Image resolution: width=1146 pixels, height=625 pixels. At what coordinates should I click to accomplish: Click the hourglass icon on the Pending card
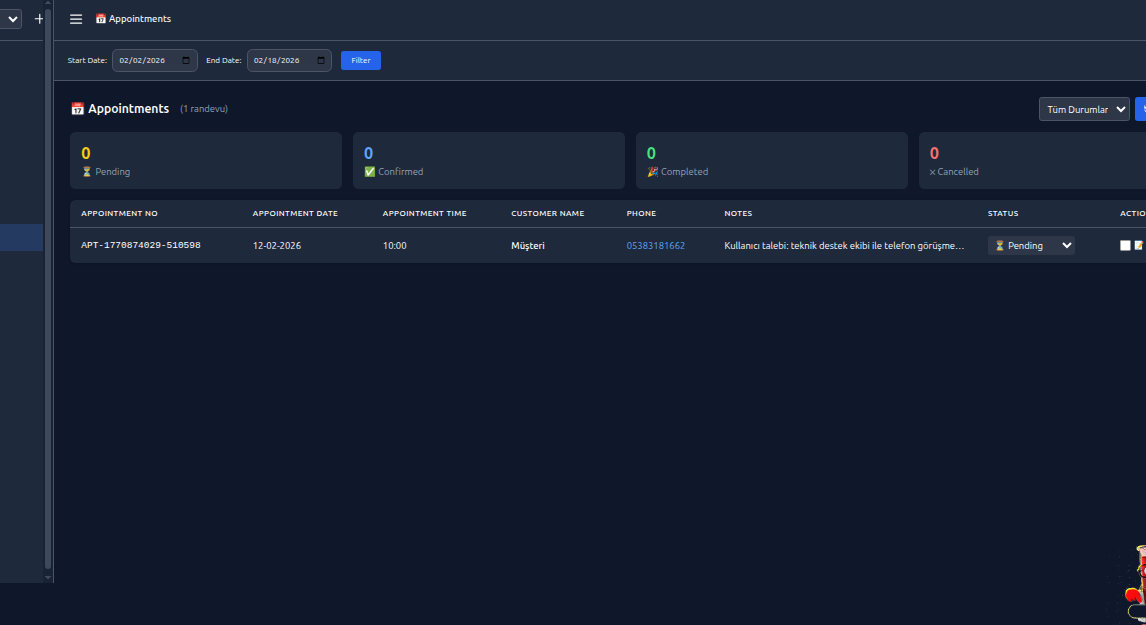88,171
